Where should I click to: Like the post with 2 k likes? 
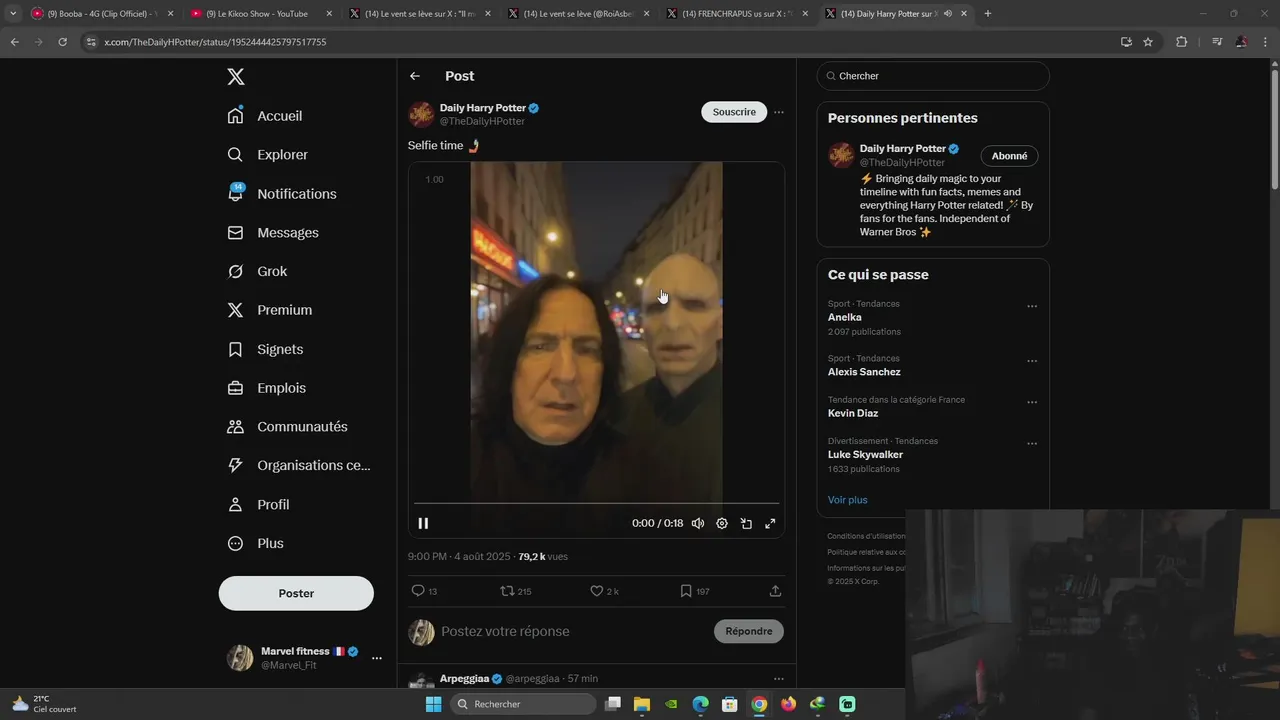pyautogui.click(x=604, y=591)
